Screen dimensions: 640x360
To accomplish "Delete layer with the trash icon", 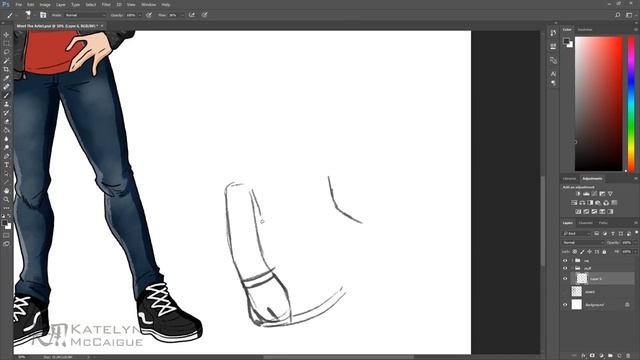I will click(x=628, y=356).
